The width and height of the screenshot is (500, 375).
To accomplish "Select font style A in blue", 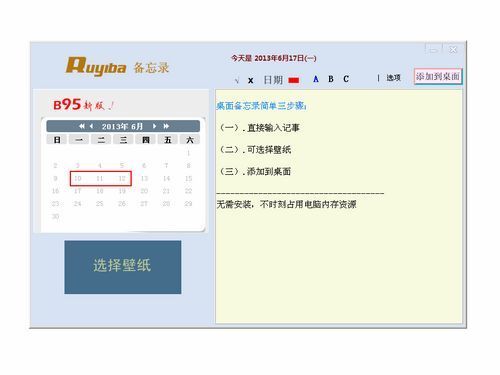I will coord(316,79).
